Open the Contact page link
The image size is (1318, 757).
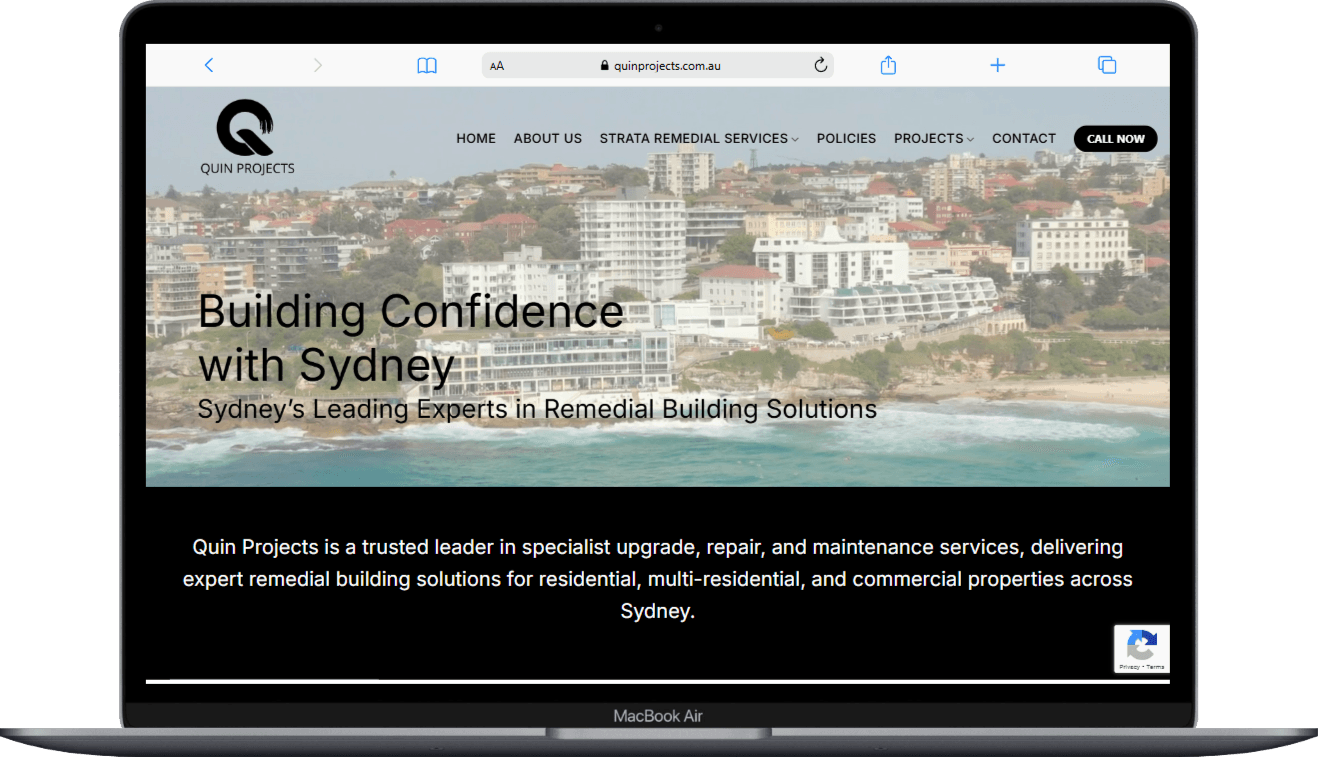pyautogui.click(x=1023, y=139)
